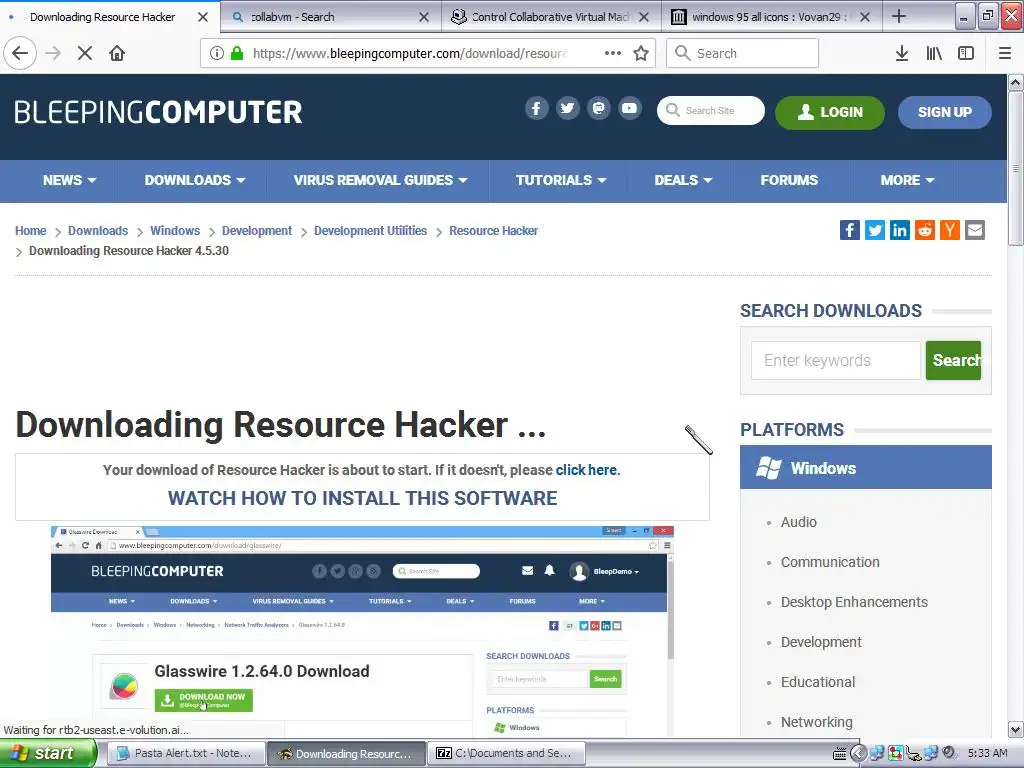This screenshot has height=768, width=1024.
Task: Expand the DOWNLOADS dropdown menu
Action: [x=195, y=180]
